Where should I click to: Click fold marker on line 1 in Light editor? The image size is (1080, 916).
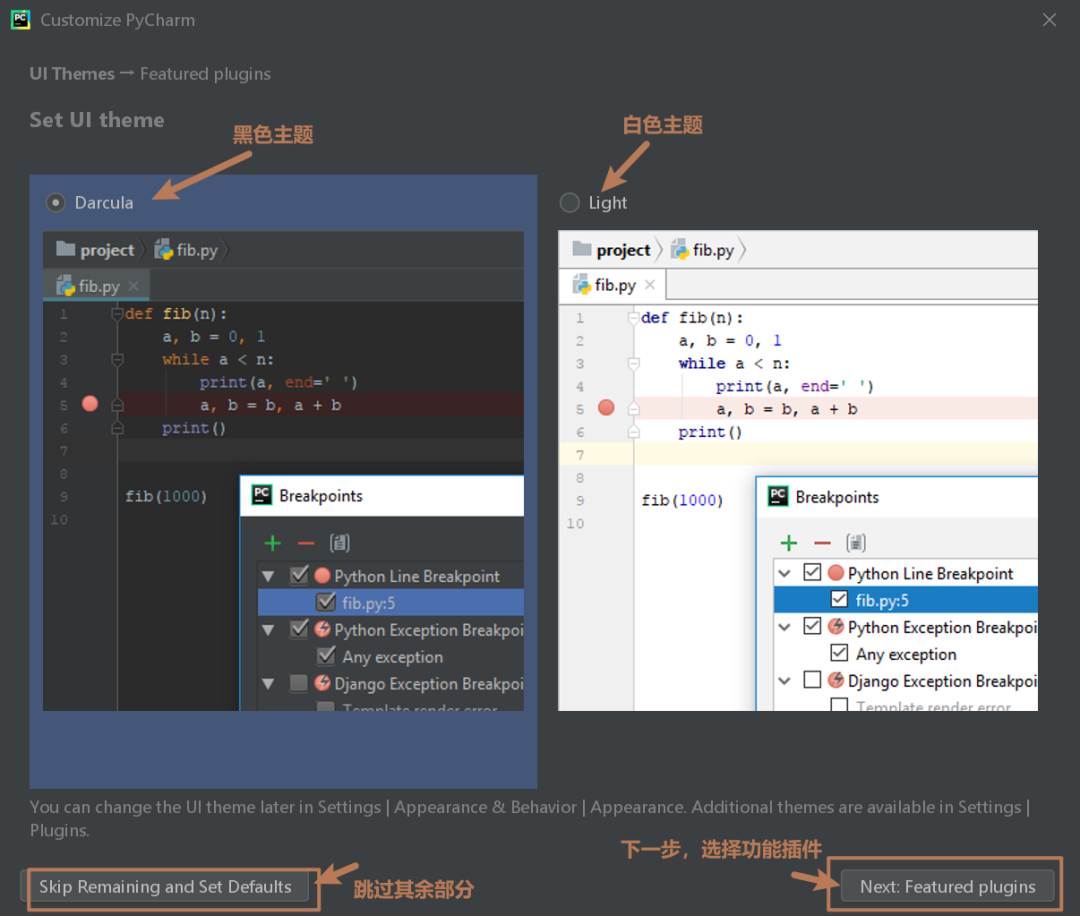coord(634,318)
